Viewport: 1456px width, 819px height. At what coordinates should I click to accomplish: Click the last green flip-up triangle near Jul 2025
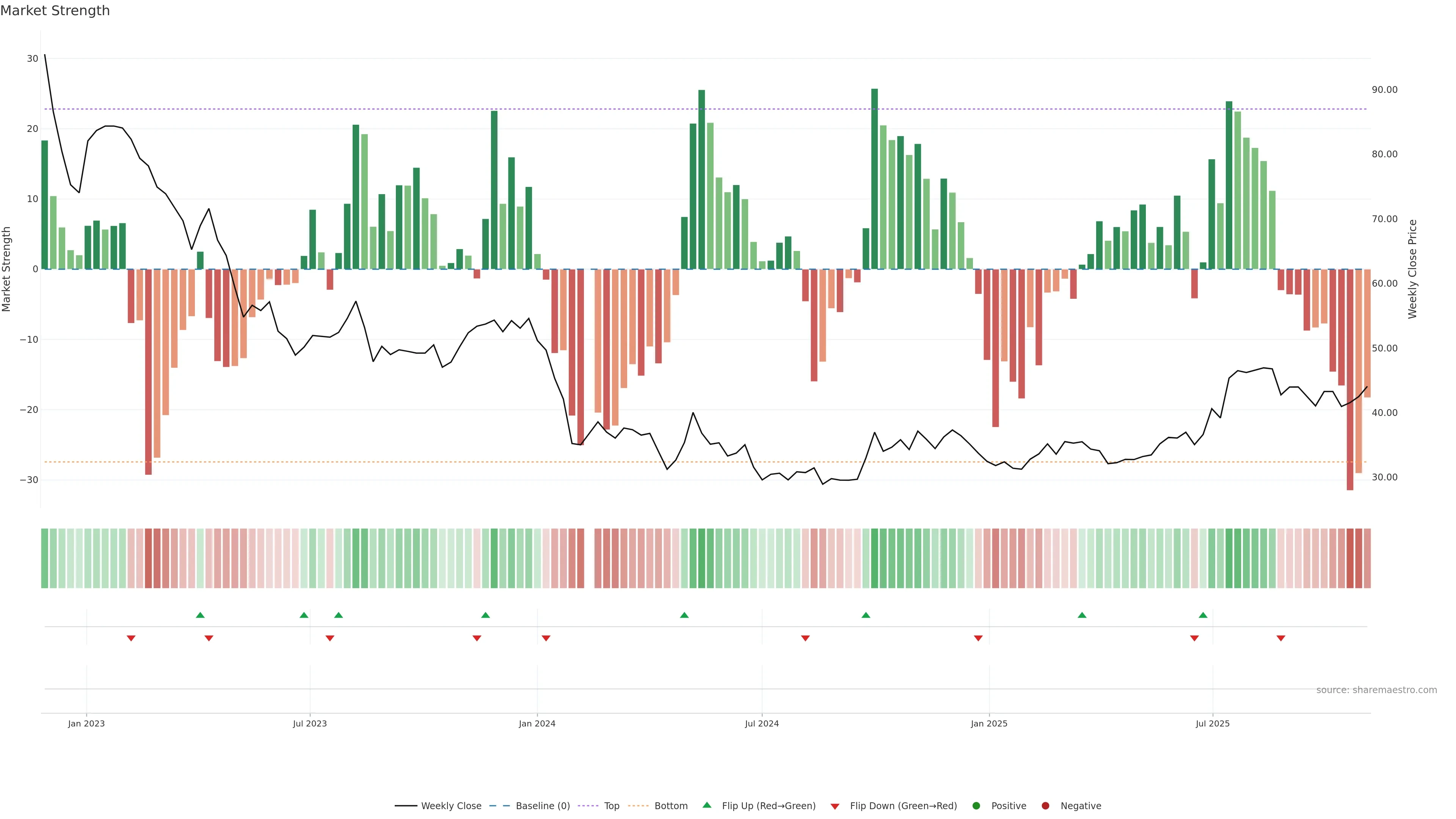point(1203,615)
